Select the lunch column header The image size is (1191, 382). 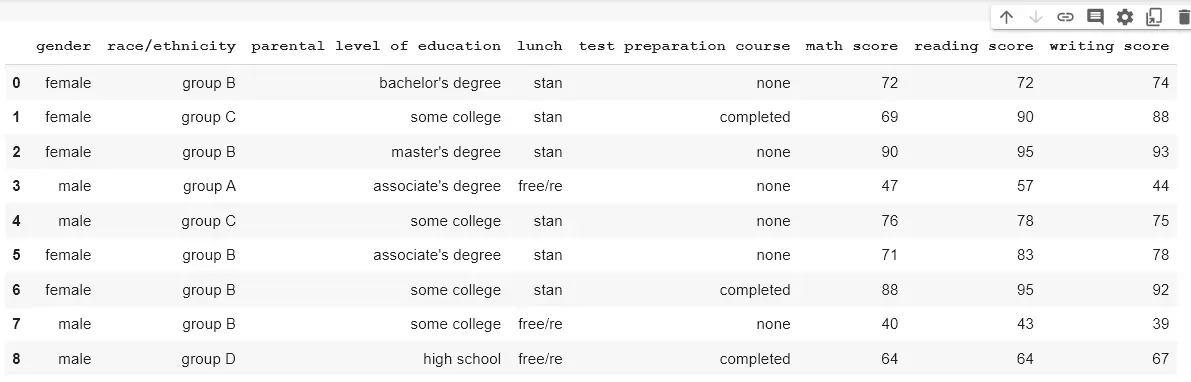pyautogui.click(x=540, y=46)
